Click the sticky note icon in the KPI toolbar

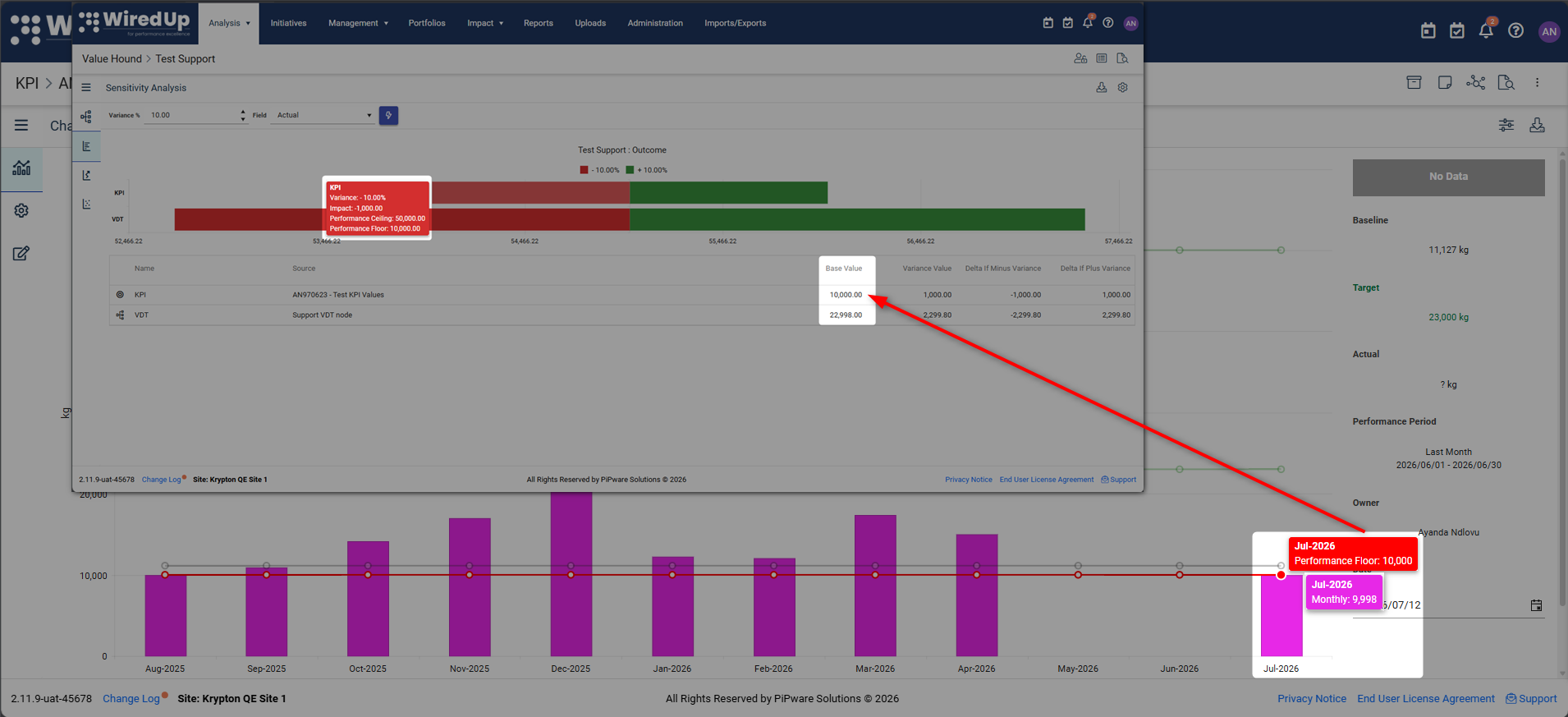[1445, 82]
